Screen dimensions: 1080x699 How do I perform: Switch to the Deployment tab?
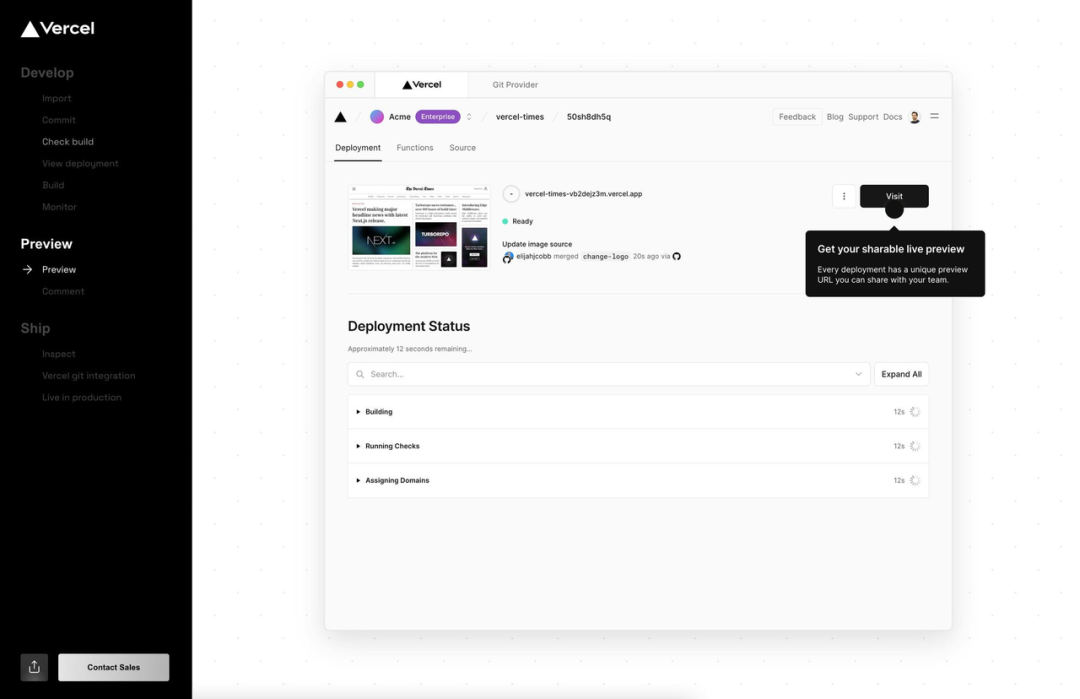tap(357, 148)
